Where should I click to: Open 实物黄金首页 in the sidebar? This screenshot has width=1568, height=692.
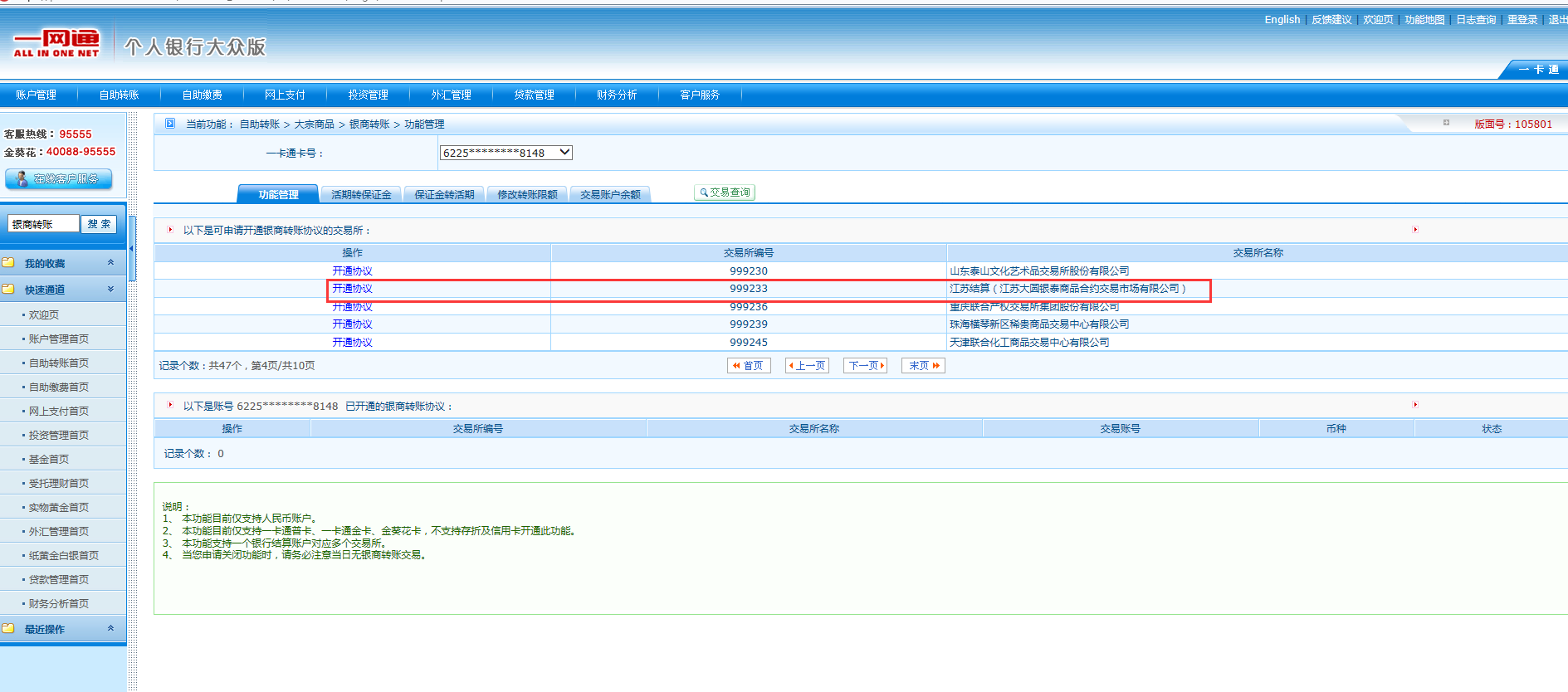tap(59, 507)
